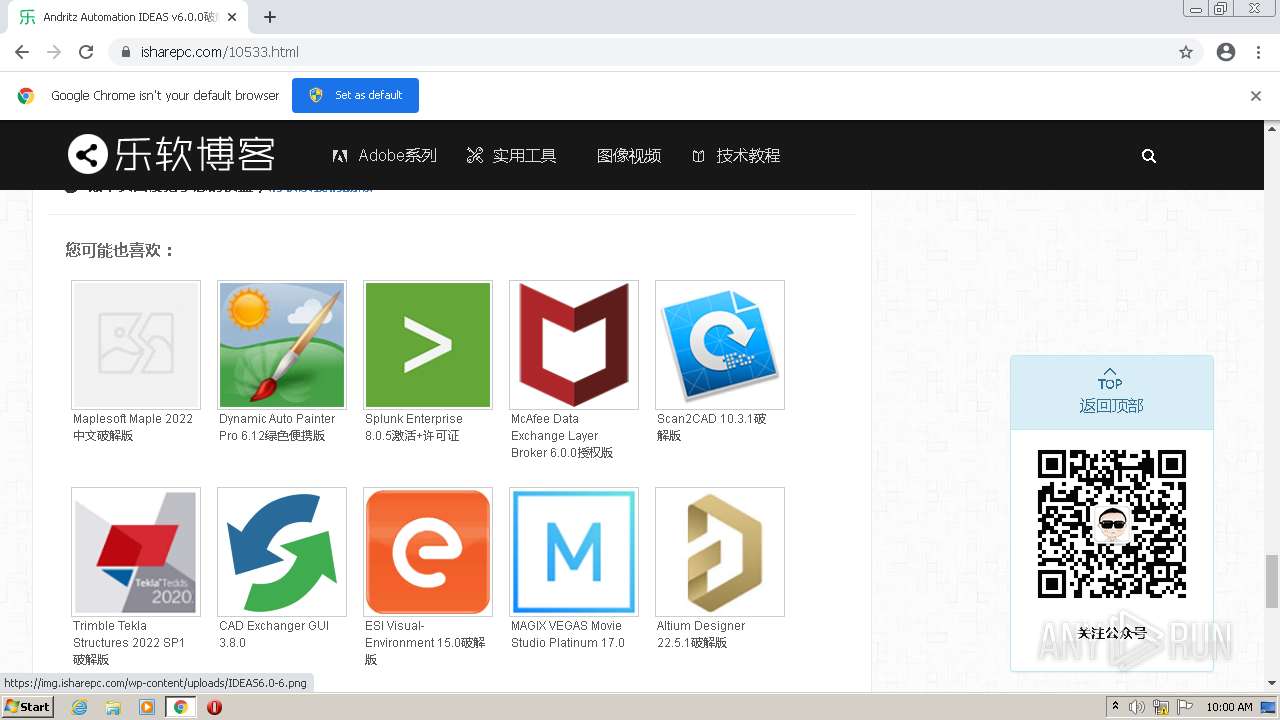Open the Splunk Enterprise green icon
Image resolution: width=1280 pixels, height=720 pixels.
pos(428,345)
